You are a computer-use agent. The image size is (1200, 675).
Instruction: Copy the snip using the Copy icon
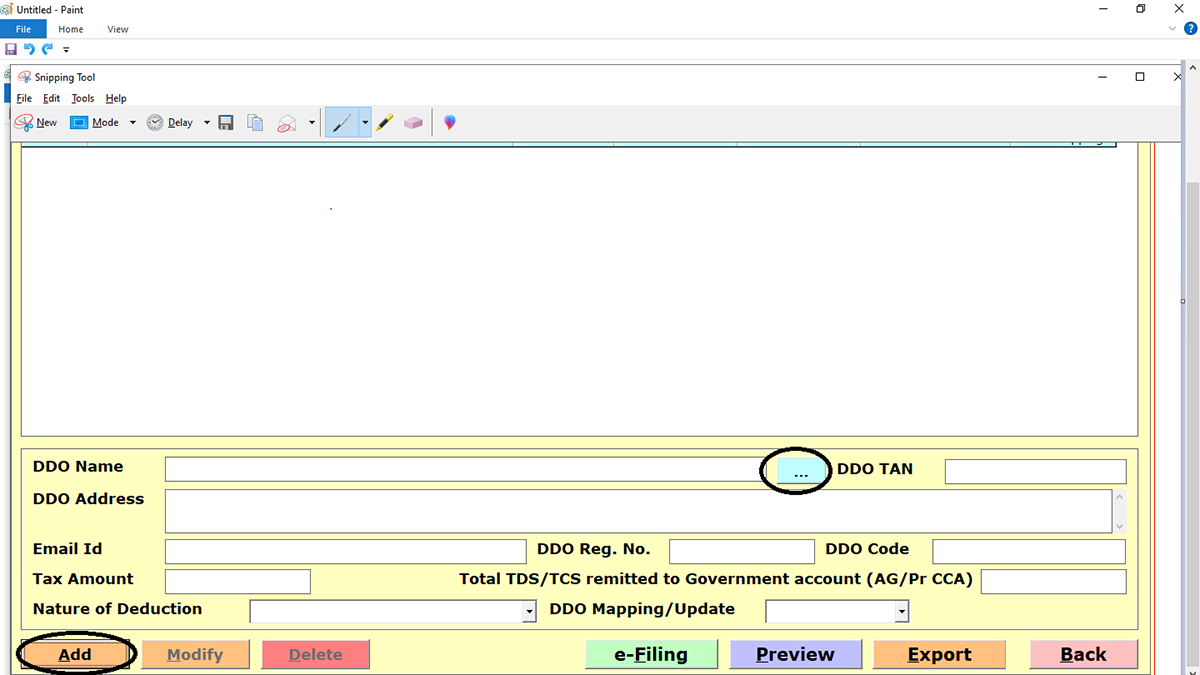pos(255,122)
